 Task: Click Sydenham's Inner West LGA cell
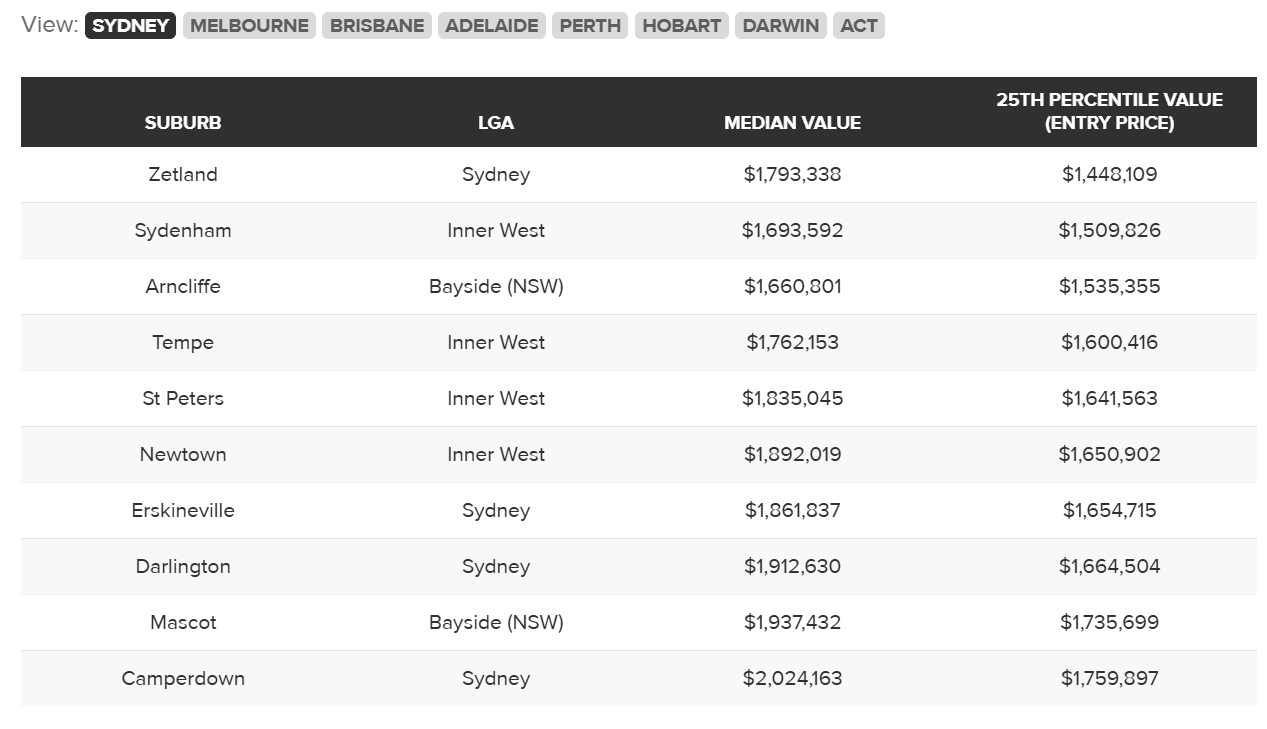(496, 230)
